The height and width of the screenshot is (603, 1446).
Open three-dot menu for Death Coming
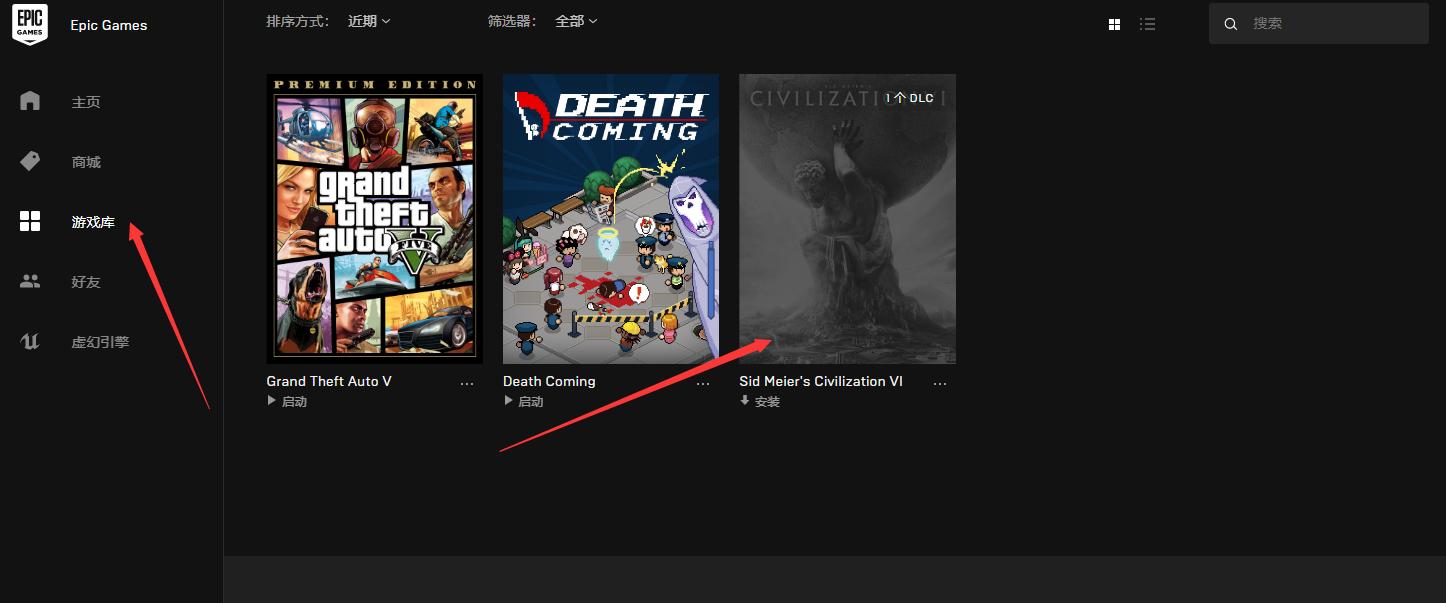[703, 383]
